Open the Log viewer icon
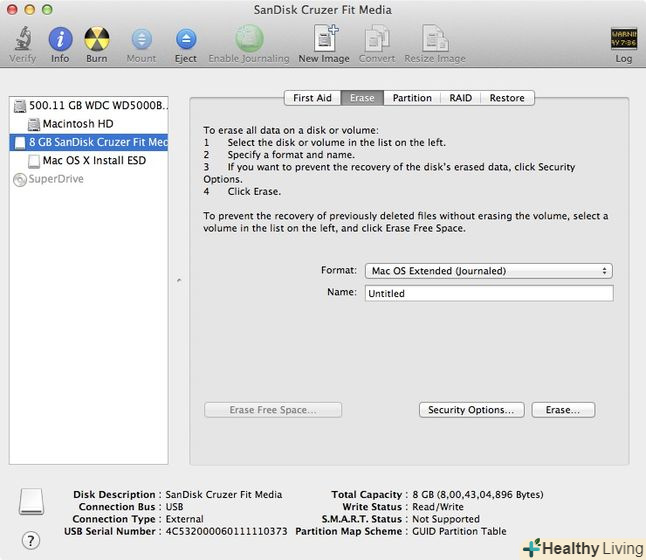 click(x=623, y=39)
